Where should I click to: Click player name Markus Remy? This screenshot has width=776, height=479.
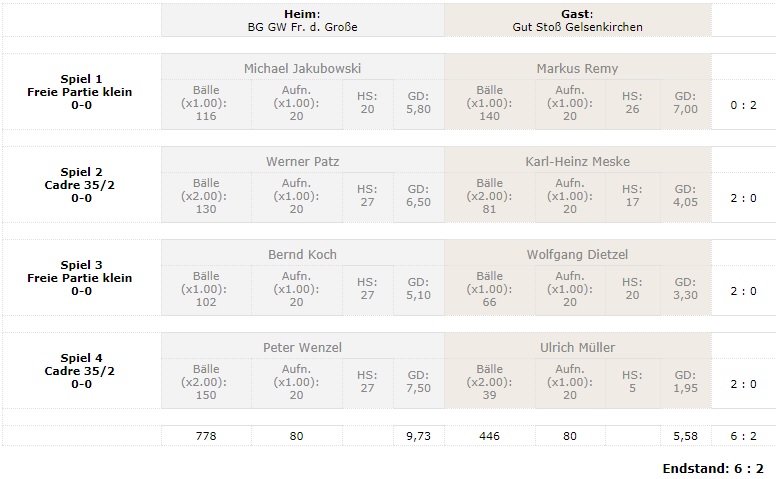[577, 68]
